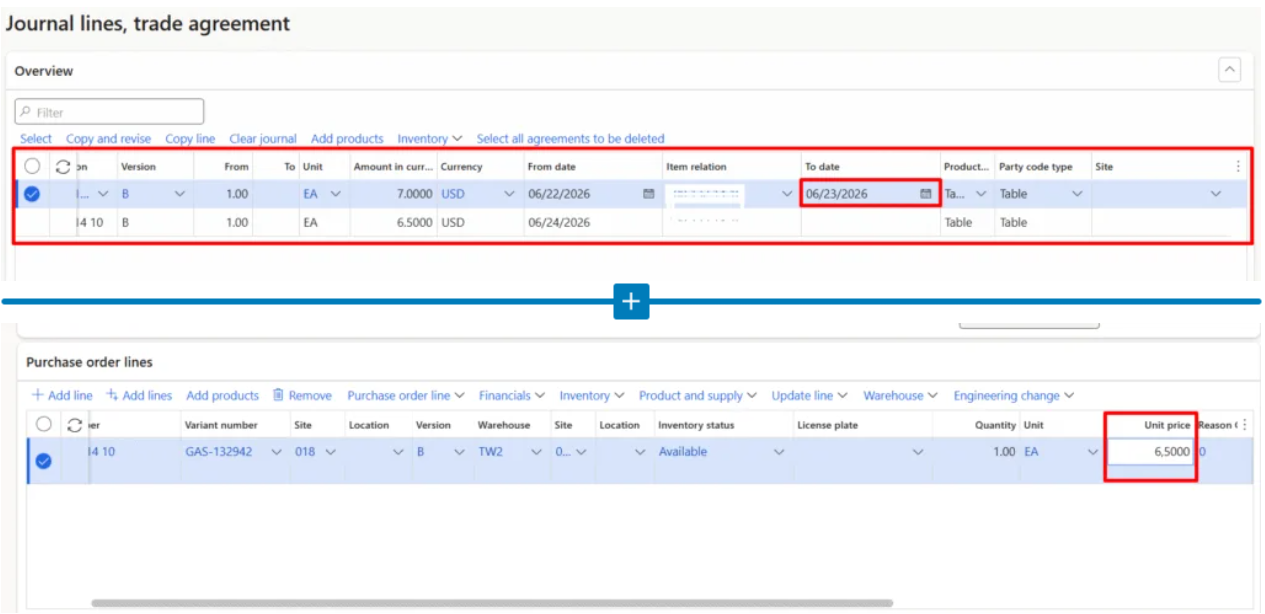
Task: Click the plus Add line command
Action: [x=62, y=396]
